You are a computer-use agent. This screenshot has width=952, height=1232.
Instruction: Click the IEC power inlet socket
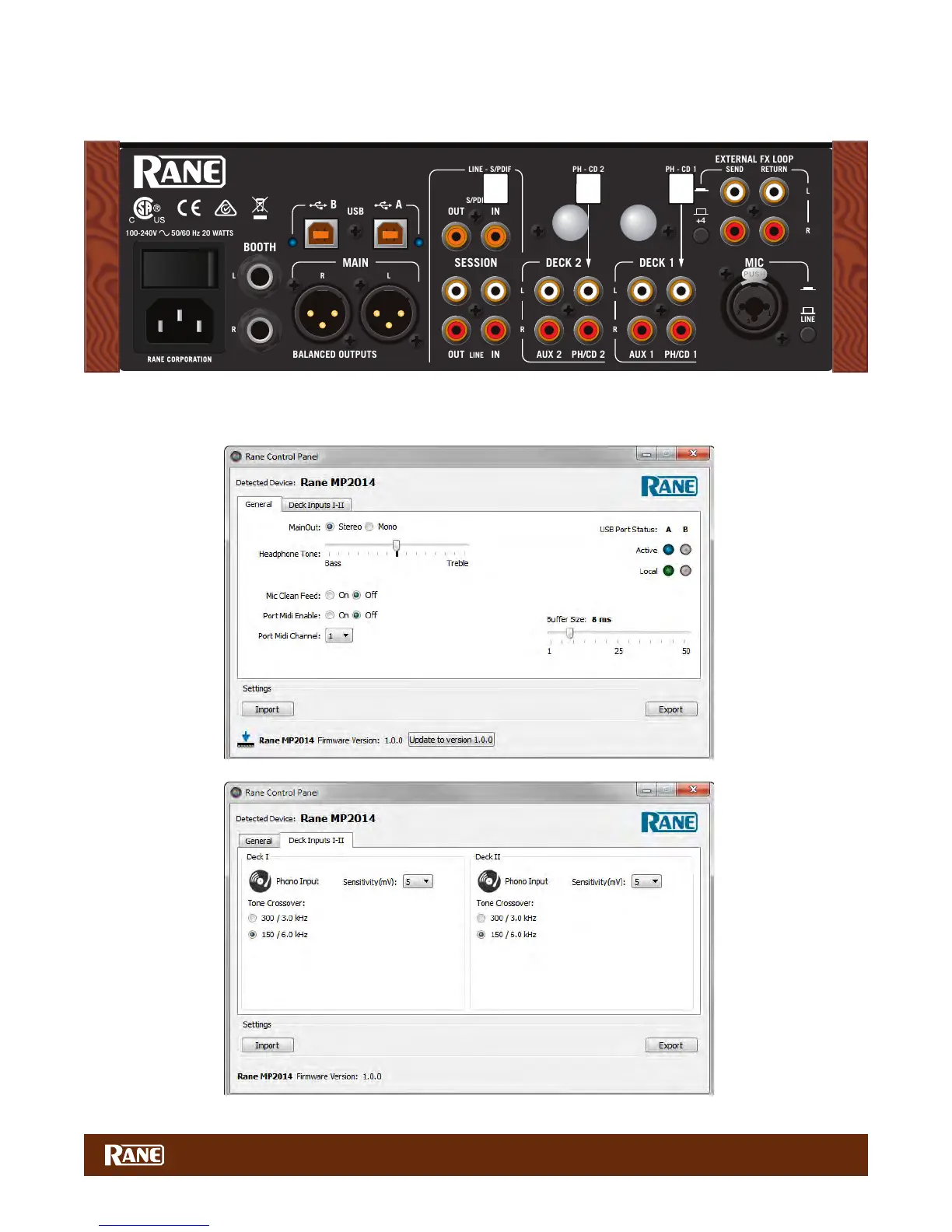(180, 320)
